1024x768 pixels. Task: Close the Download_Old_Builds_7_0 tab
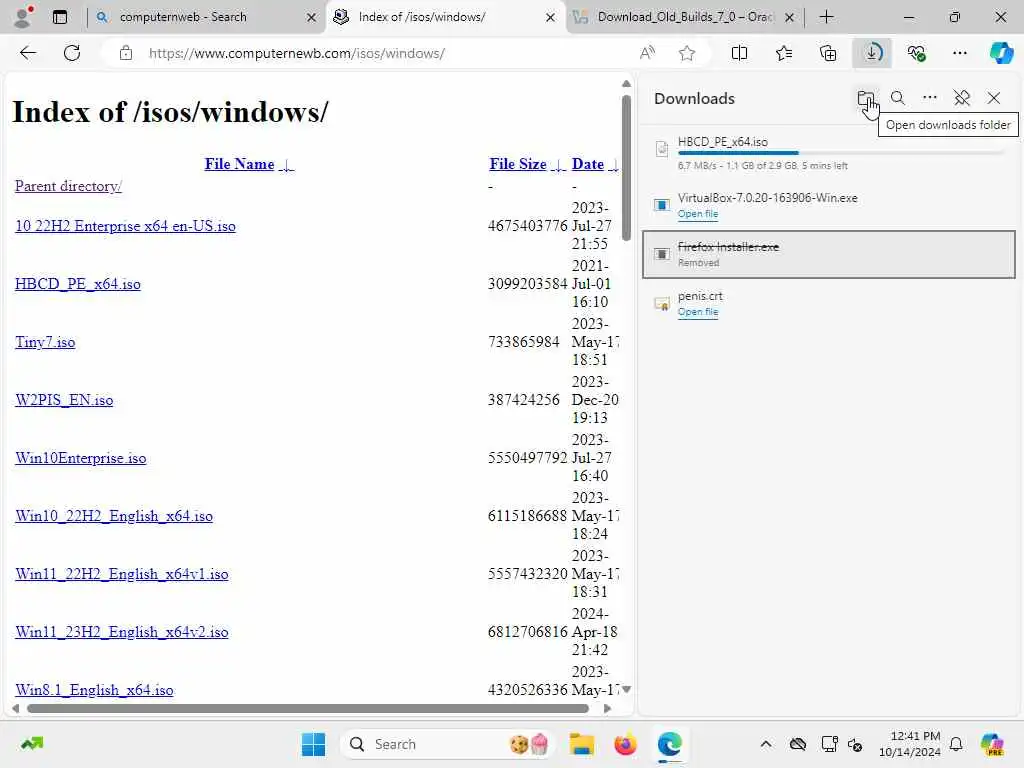coord(790,18)
